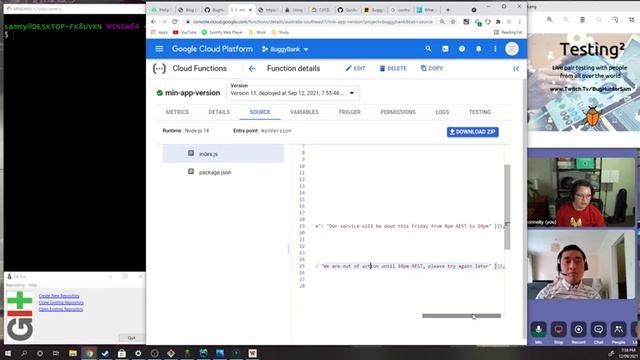Click the green plus icon in Git Gui
This screenshot has height=360, width=640.
pos(20,300)
